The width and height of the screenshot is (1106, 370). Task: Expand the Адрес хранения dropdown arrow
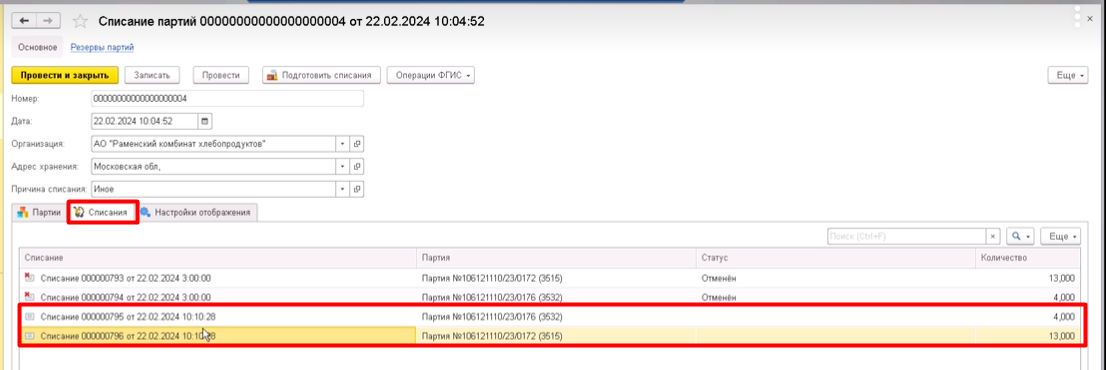342,166
